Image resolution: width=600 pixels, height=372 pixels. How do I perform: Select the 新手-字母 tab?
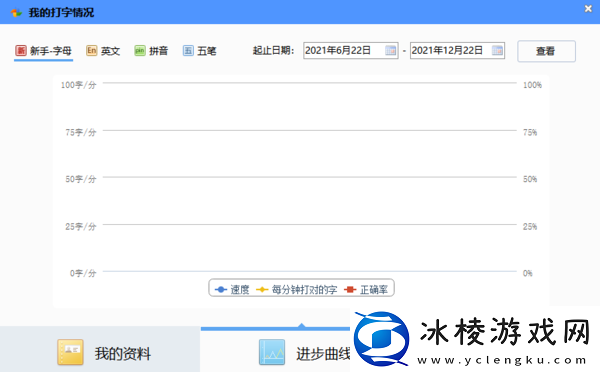pyautogui.click(x=44, y=51)
